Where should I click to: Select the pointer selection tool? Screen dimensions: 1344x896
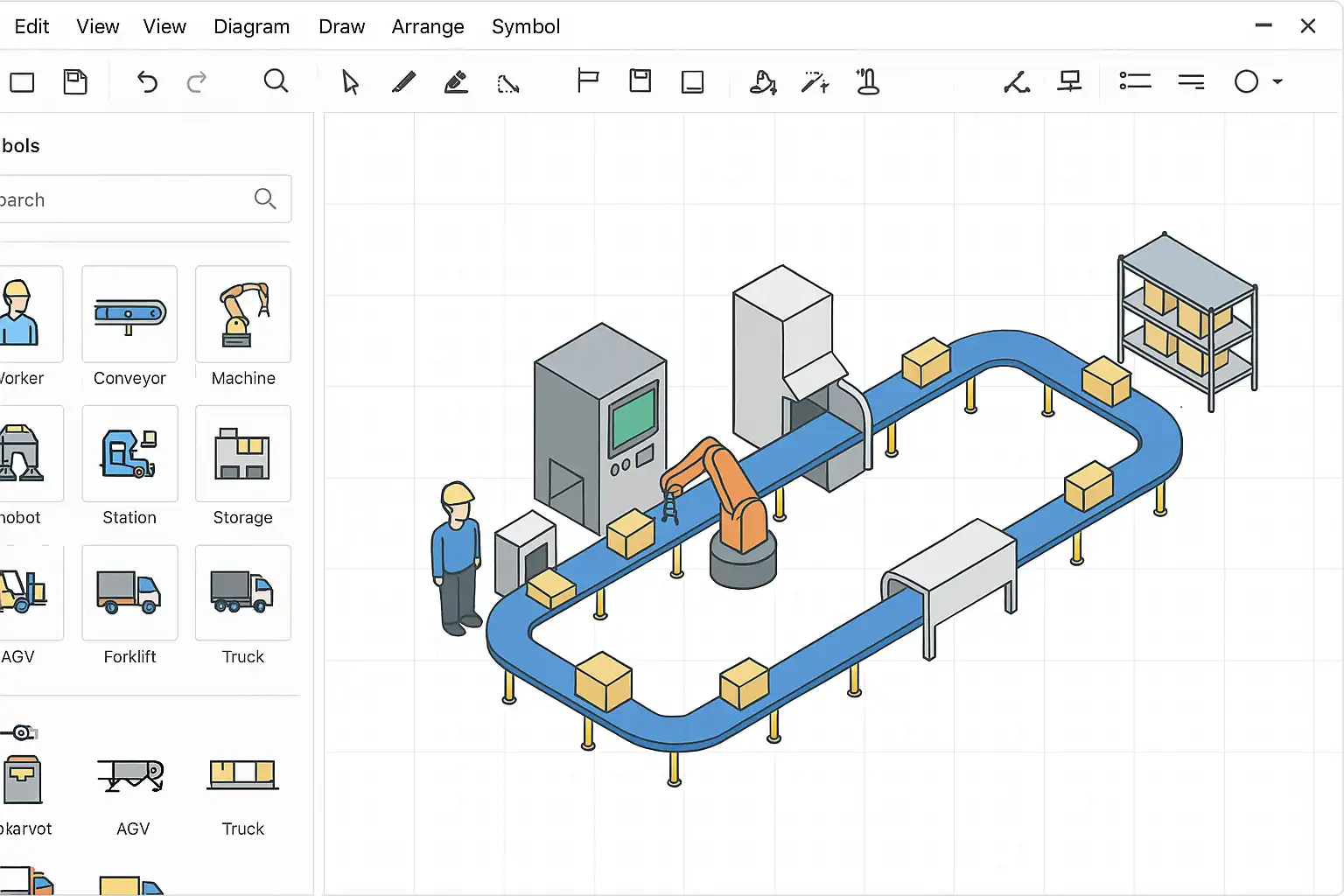point(350,82)
